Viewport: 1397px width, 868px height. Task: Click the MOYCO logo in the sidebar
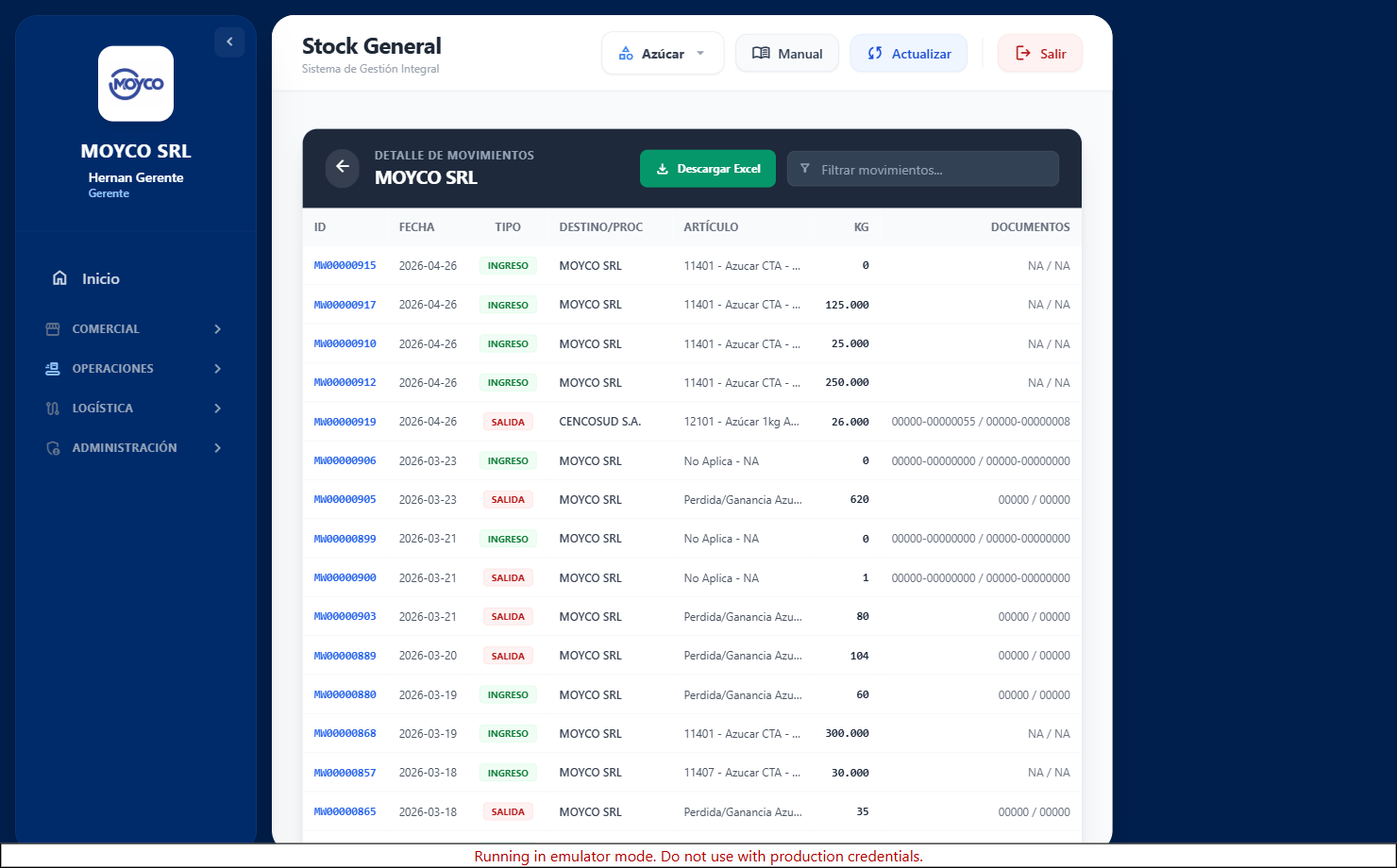(136, 84)
